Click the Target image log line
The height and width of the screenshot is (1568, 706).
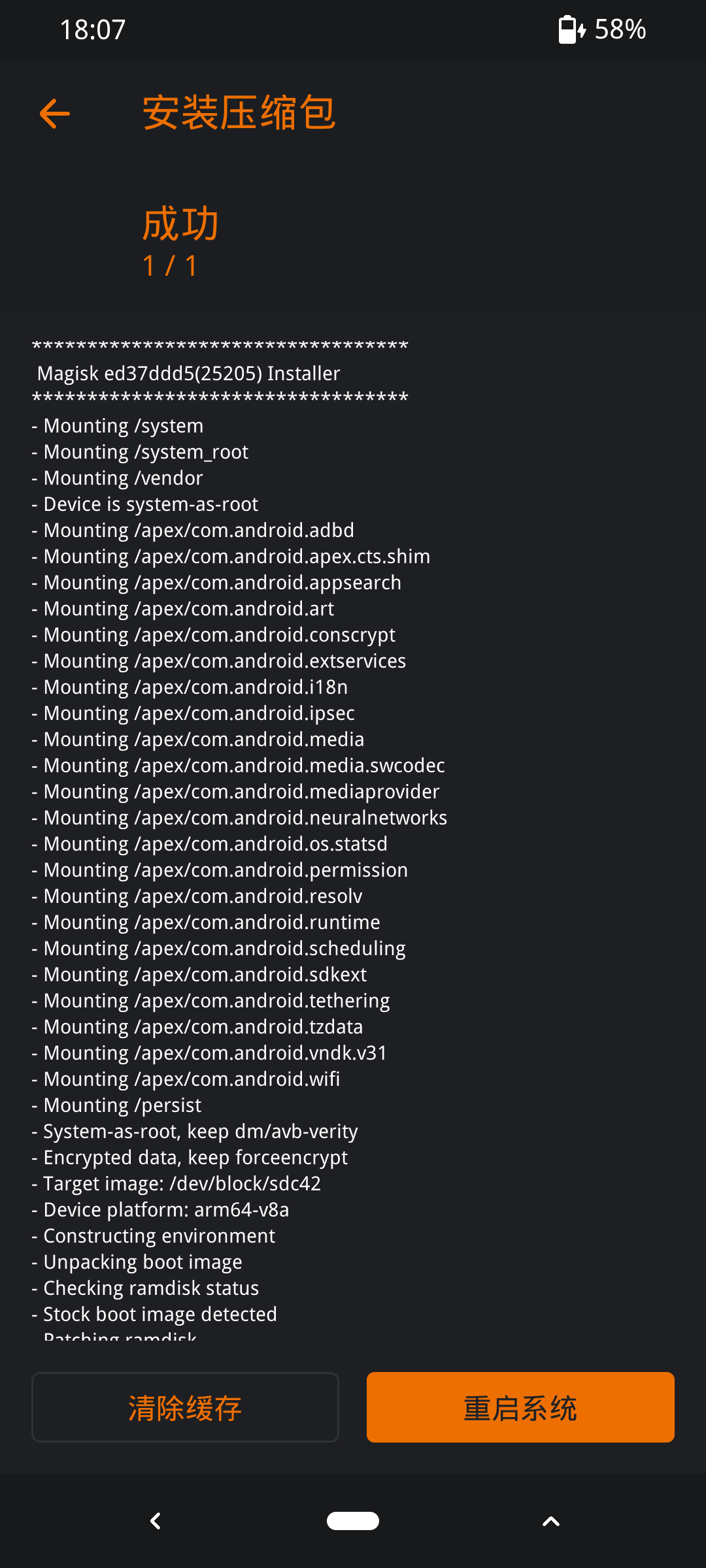(x=176, y=1183)
